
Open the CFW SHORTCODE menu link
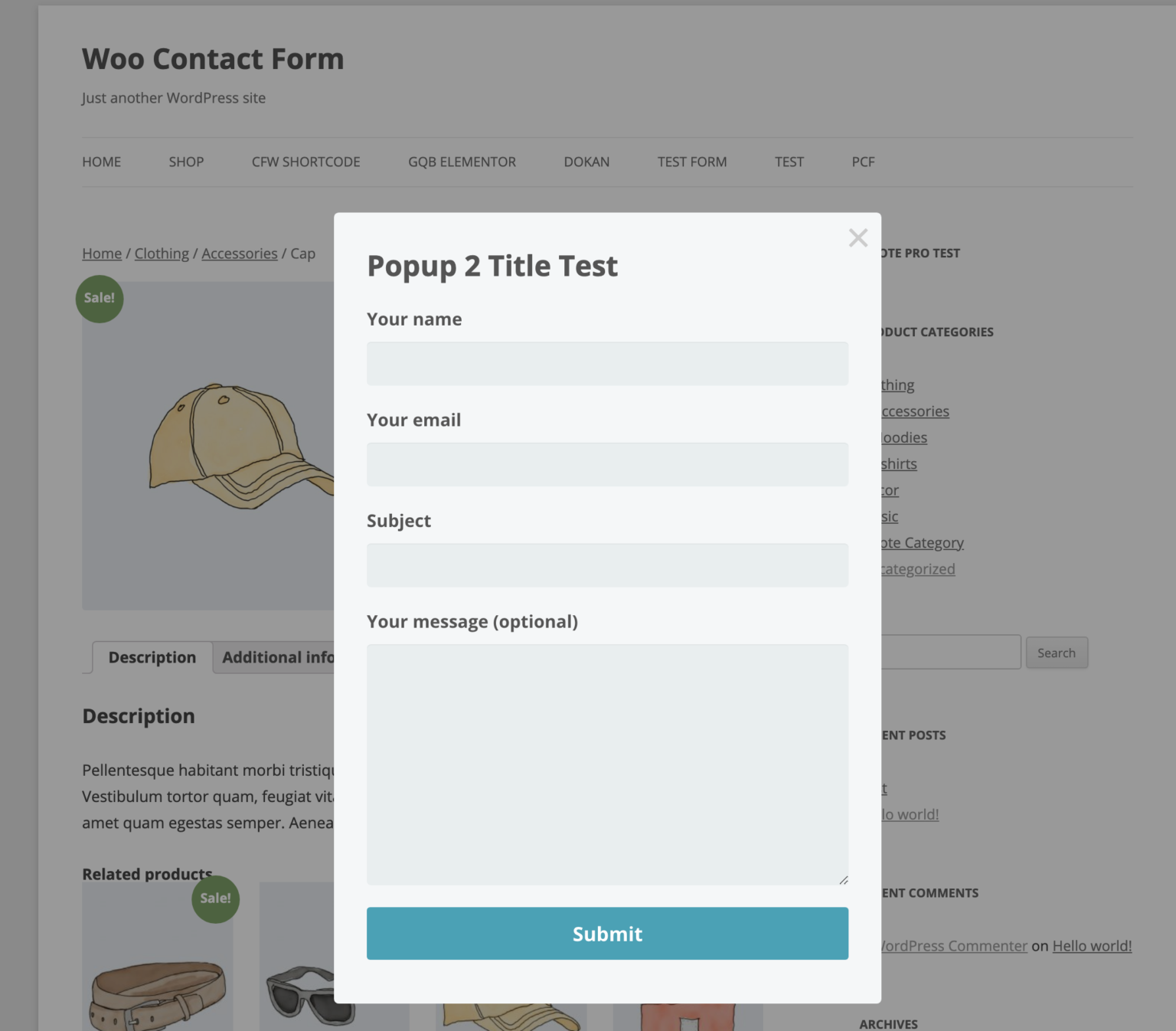(305, 162)
